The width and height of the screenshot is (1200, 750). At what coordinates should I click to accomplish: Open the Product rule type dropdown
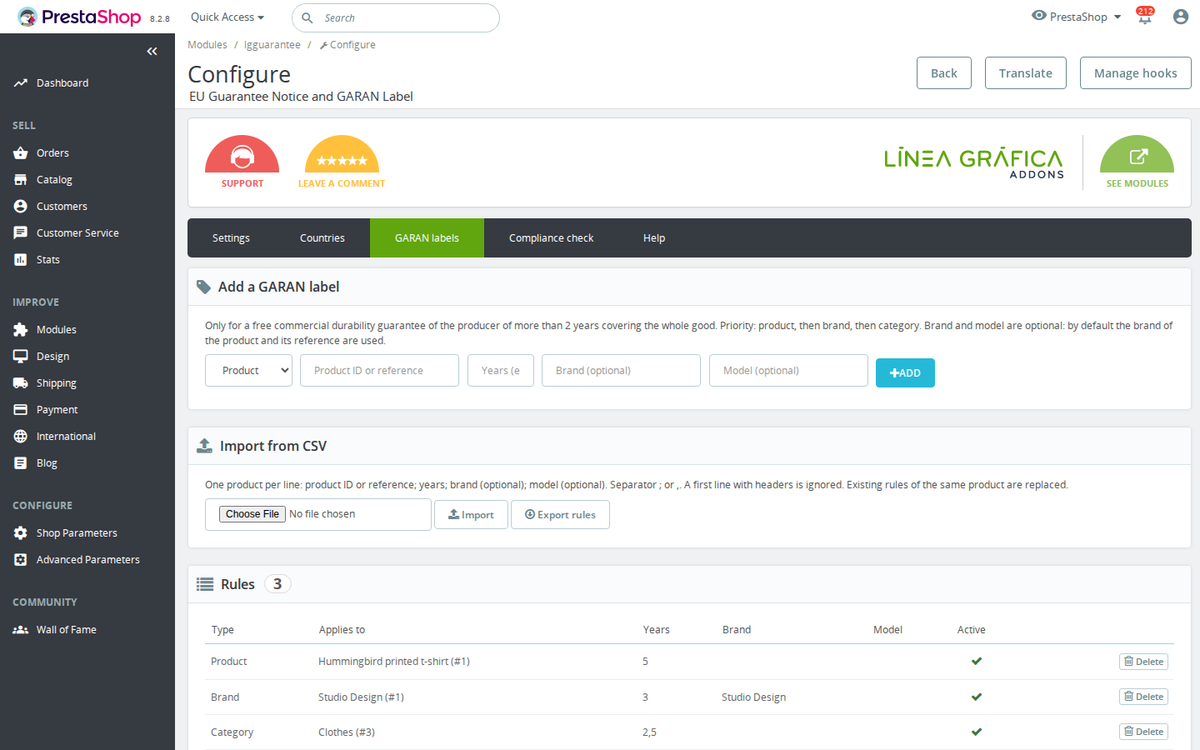(249, 370)
